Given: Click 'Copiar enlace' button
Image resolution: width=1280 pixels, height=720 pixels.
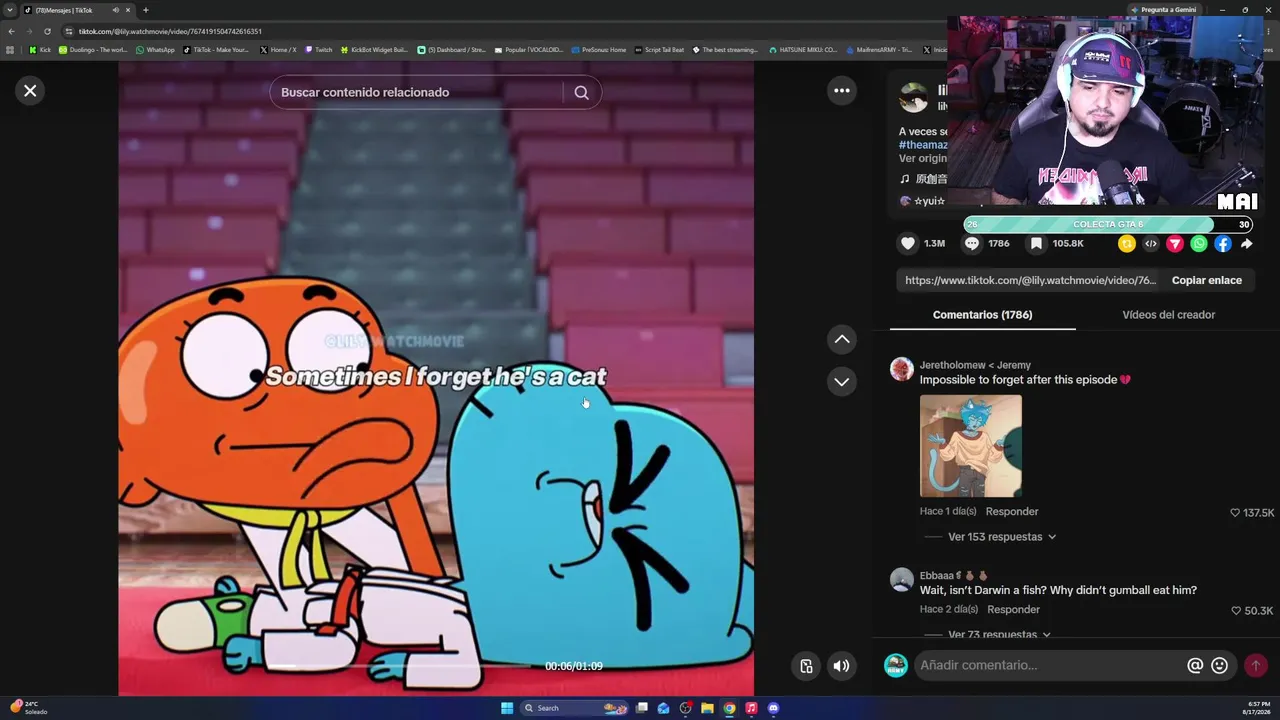Looking at the screenshot, I should pos(1207,280).
